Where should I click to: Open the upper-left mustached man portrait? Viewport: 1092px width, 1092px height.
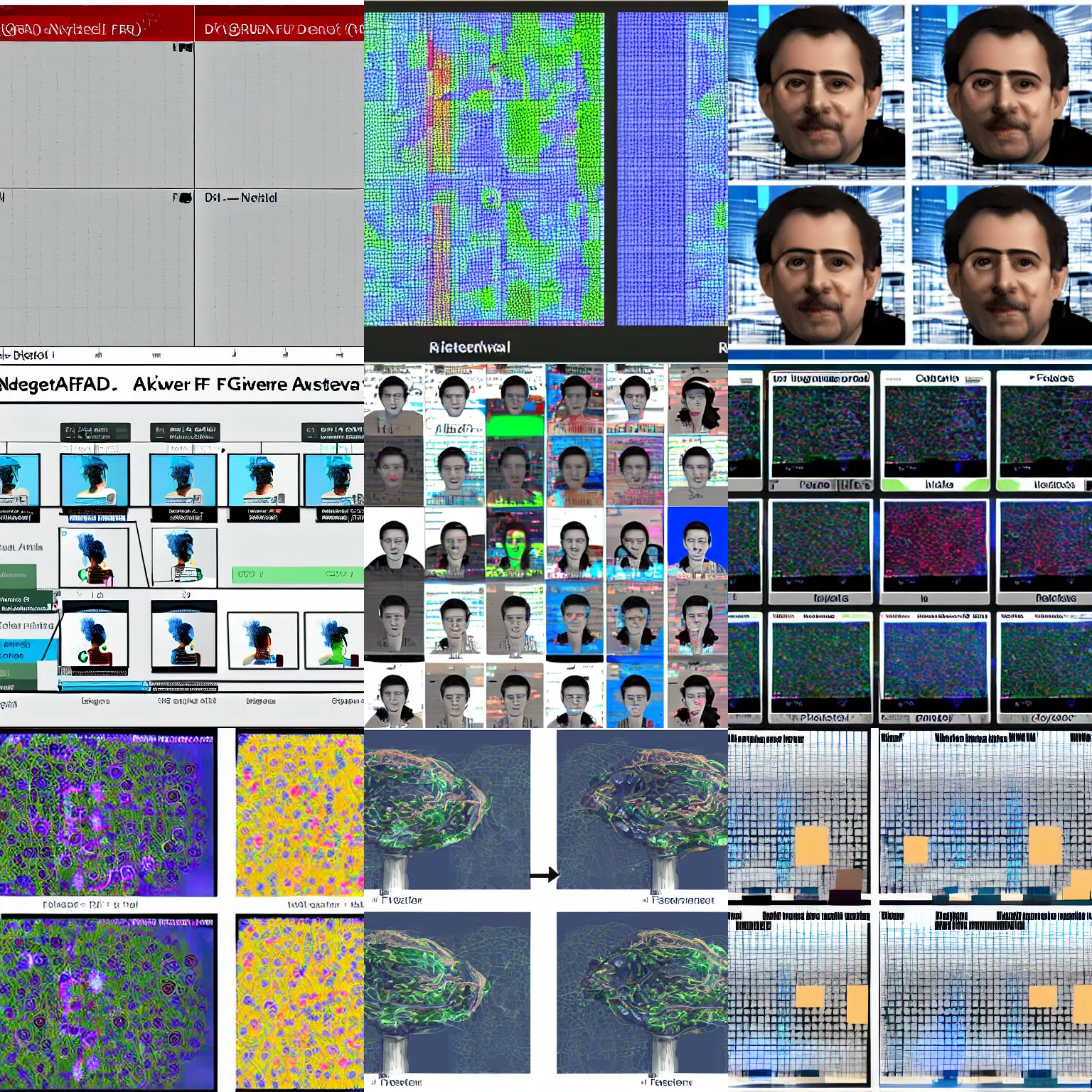point(817,92)
